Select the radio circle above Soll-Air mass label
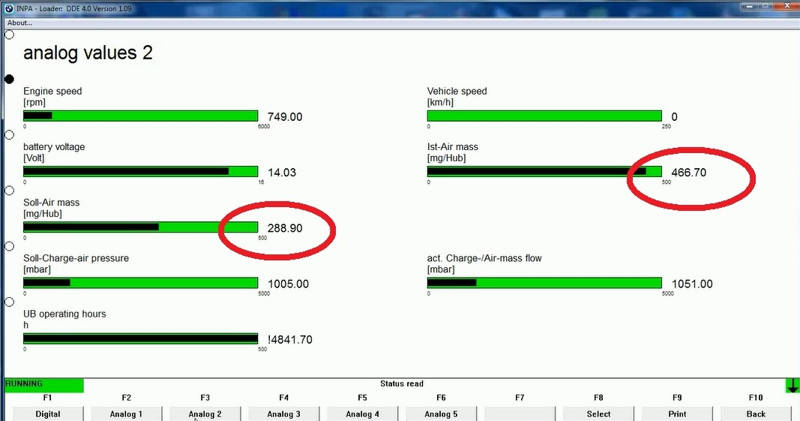The height and width of the screenshot is (421, 800). point(10,190)
